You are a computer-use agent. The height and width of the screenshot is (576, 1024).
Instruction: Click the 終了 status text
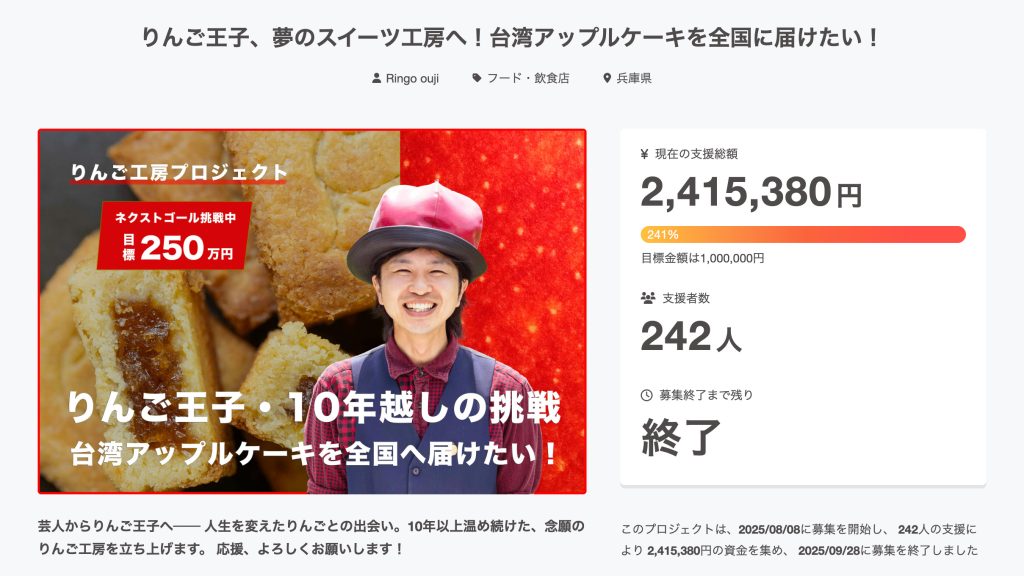[x=681, y=437]
